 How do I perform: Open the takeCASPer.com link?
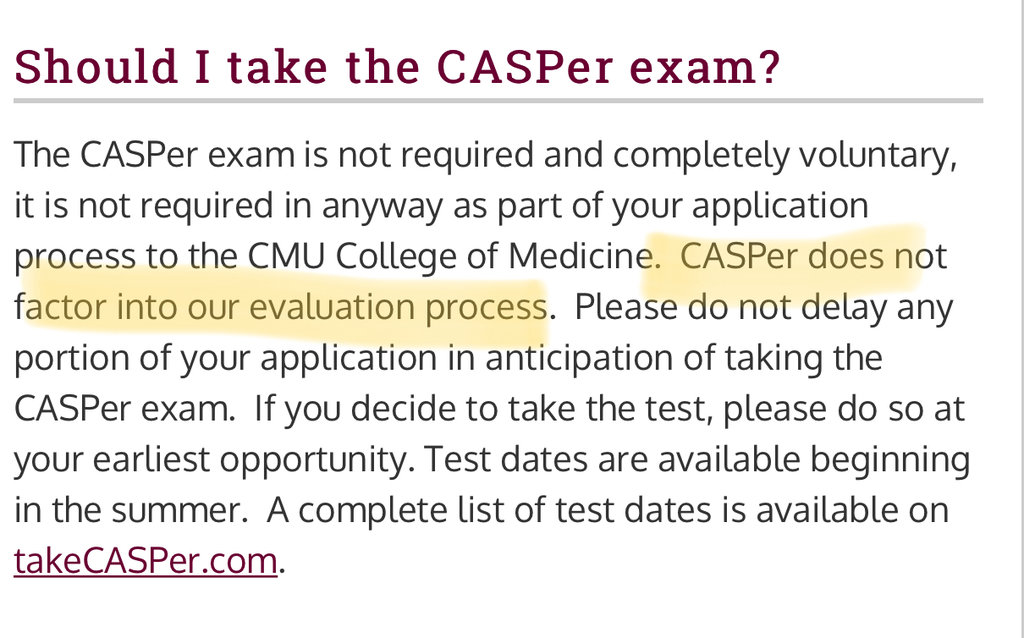(145, 560)
